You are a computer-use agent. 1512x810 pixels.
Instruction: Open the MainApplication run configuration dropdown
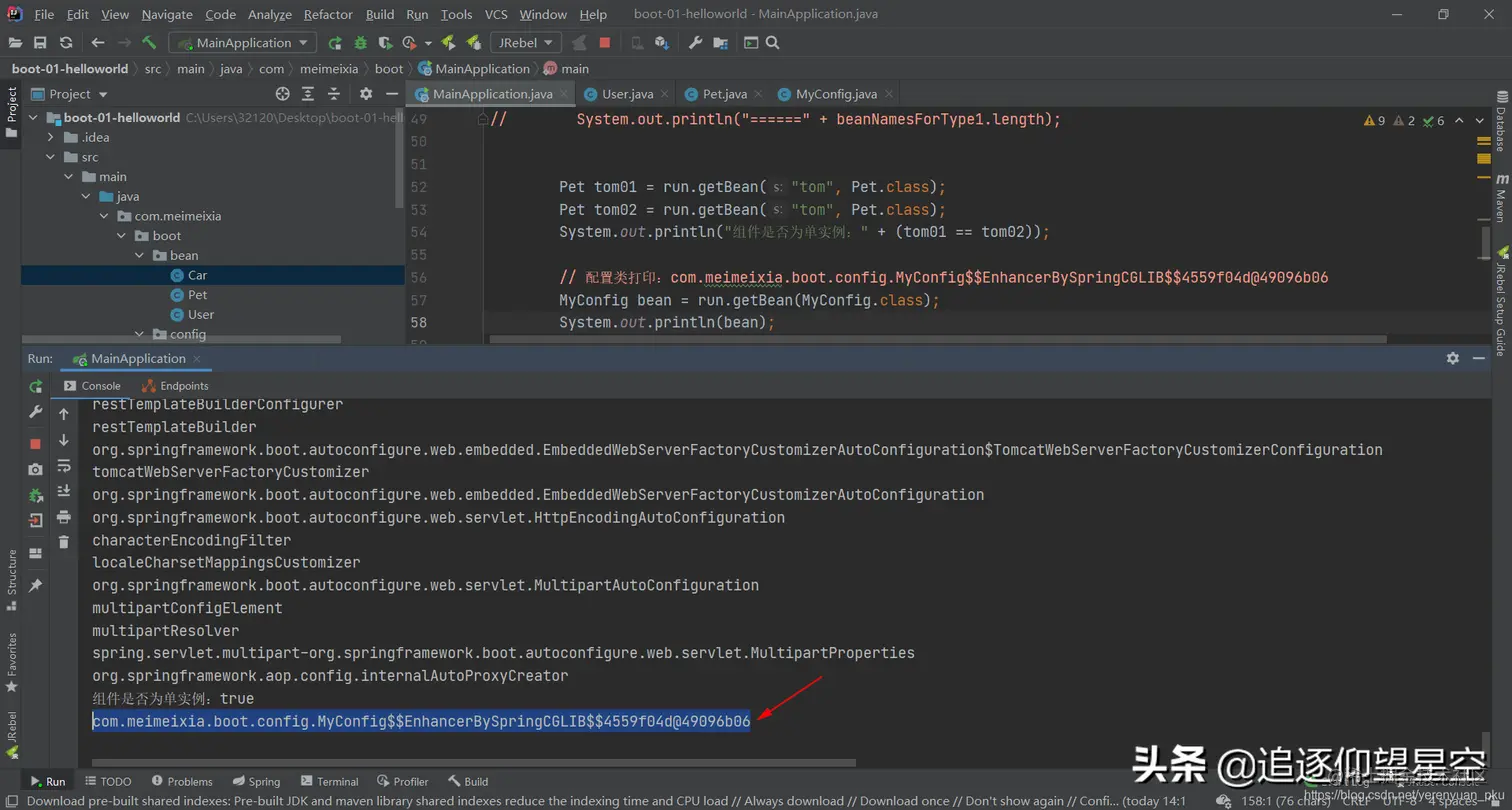pos(243,43)
